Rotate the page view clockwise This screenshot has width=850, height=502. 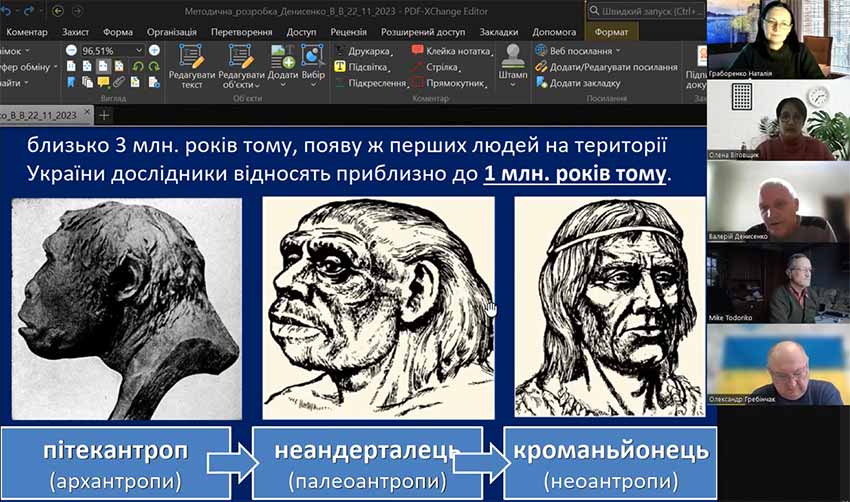[154, 67]
